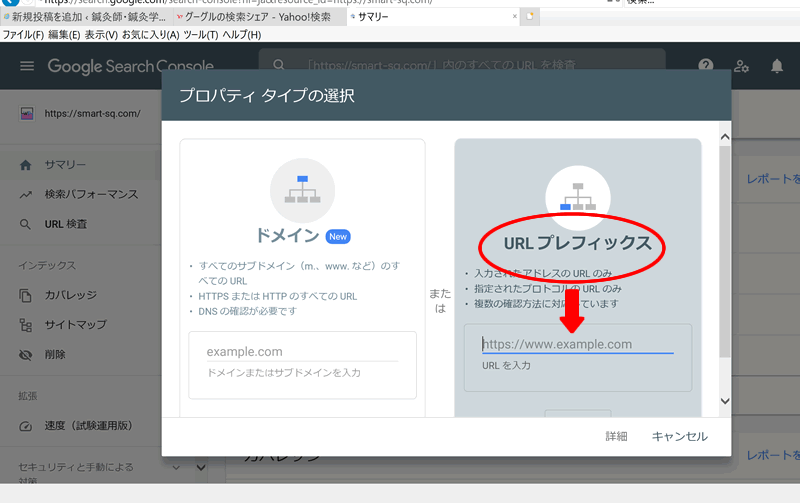800x503 pixels.
Task: Focus the https://www.example.com URL input
Action: pos(577,344)
